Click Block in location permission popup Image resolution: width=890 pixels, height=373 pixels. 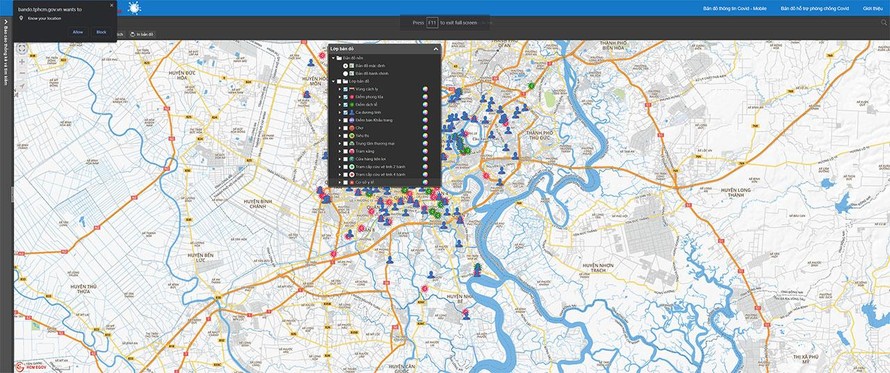101,32
